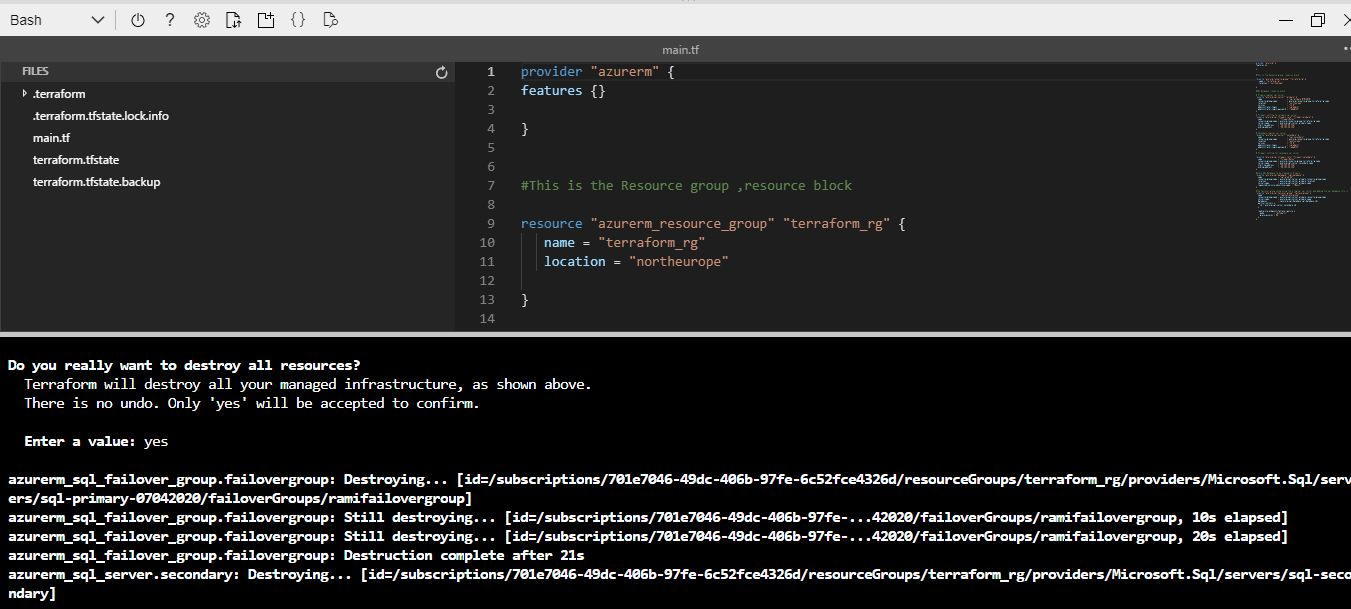Click the 'provider "azurerm"' code line
The image size is (1351, 609).
click(x=598, y=72)
